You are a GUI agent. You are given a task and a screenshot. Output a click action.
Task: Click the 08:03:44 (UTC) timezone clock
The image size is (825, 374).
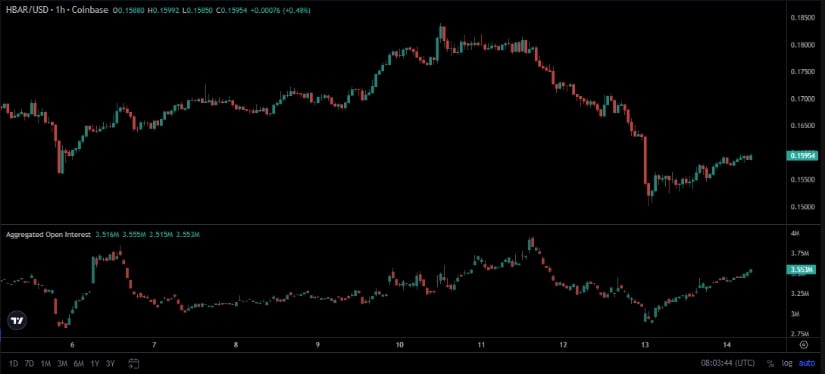pyautogui.click(x=727, y=363)
